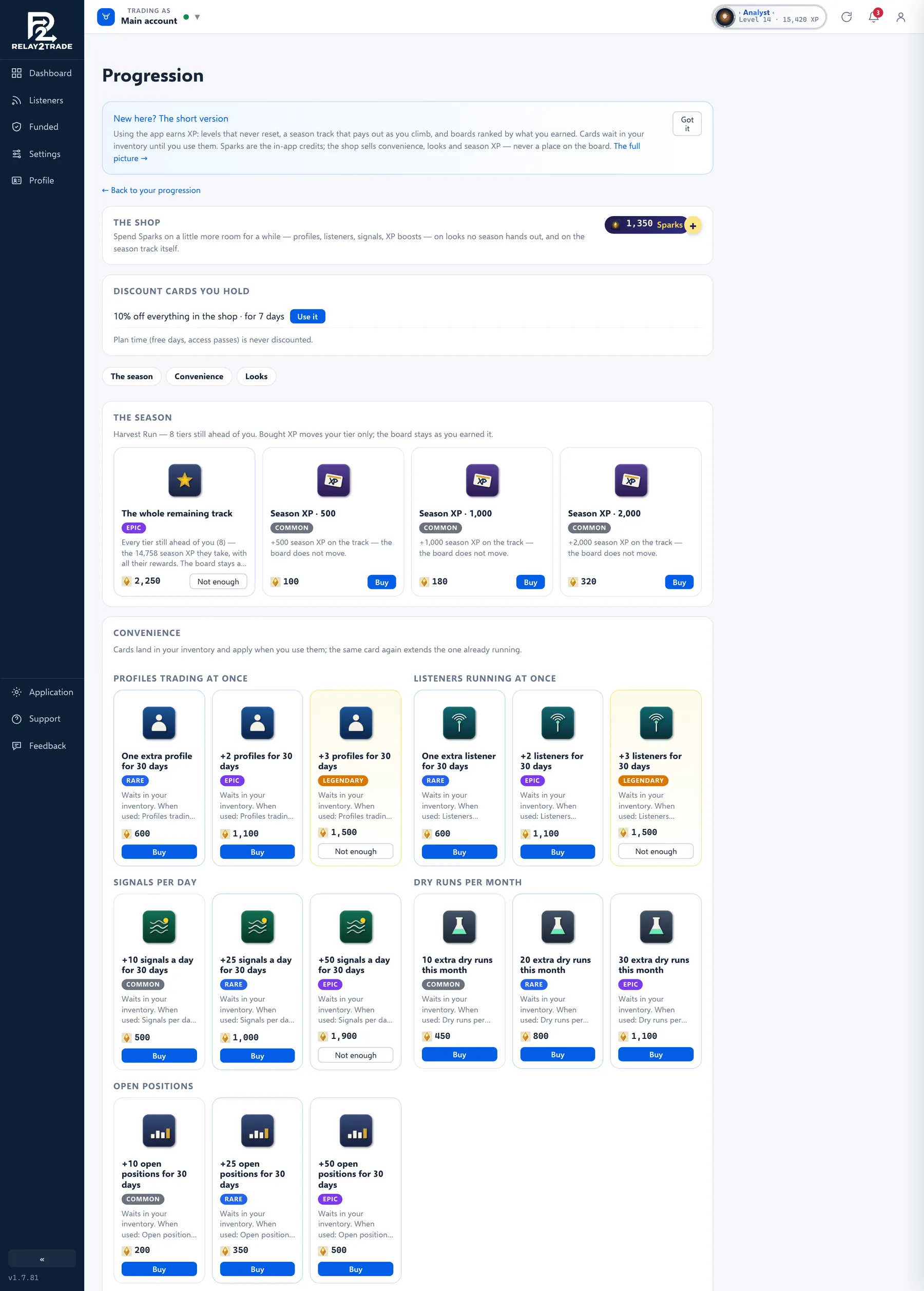Click the 10 extra dry runs flask icon
The width and height of the screenshot is (924, 1291).
[459, 927]
